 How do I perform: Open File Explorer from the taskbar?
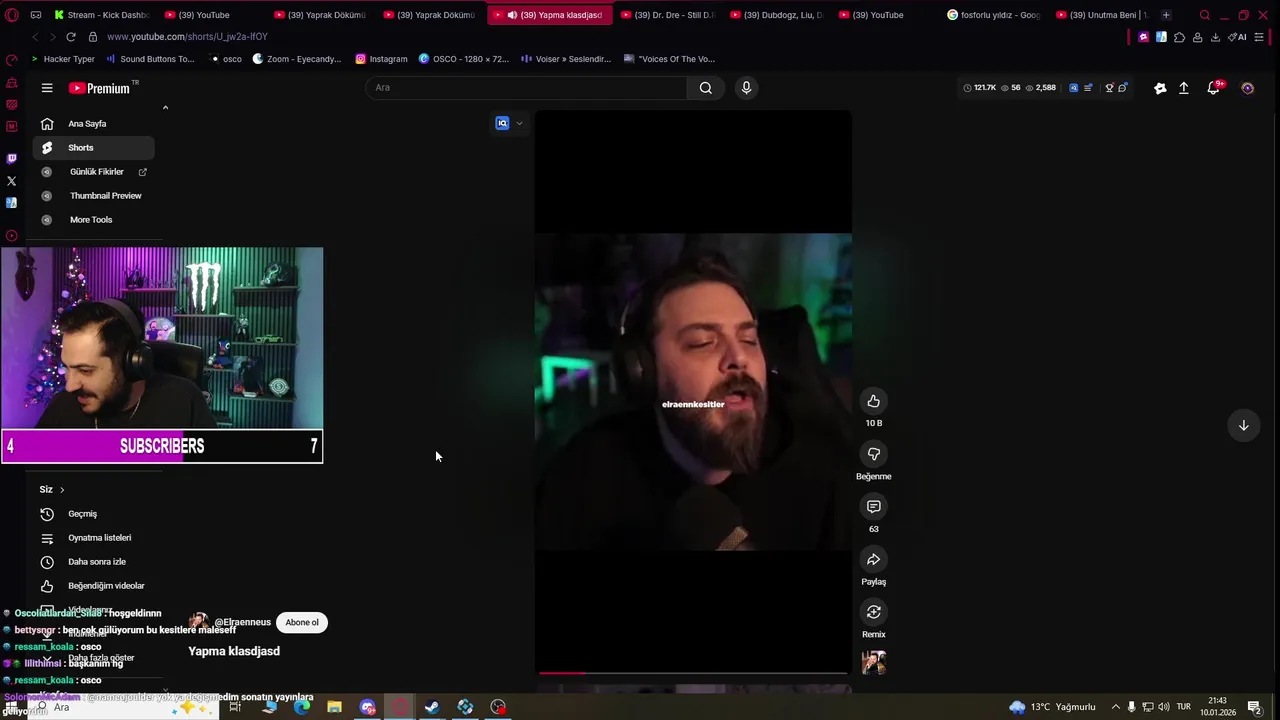click(334, 707)
